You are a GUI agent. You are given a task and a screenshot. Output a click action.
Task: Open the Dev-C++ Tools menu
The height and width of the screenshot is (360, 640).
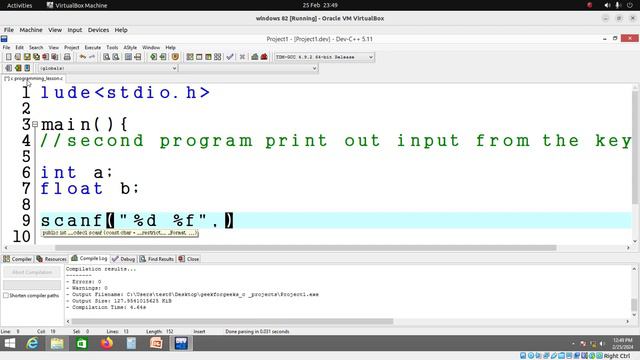tap(112, 47)
